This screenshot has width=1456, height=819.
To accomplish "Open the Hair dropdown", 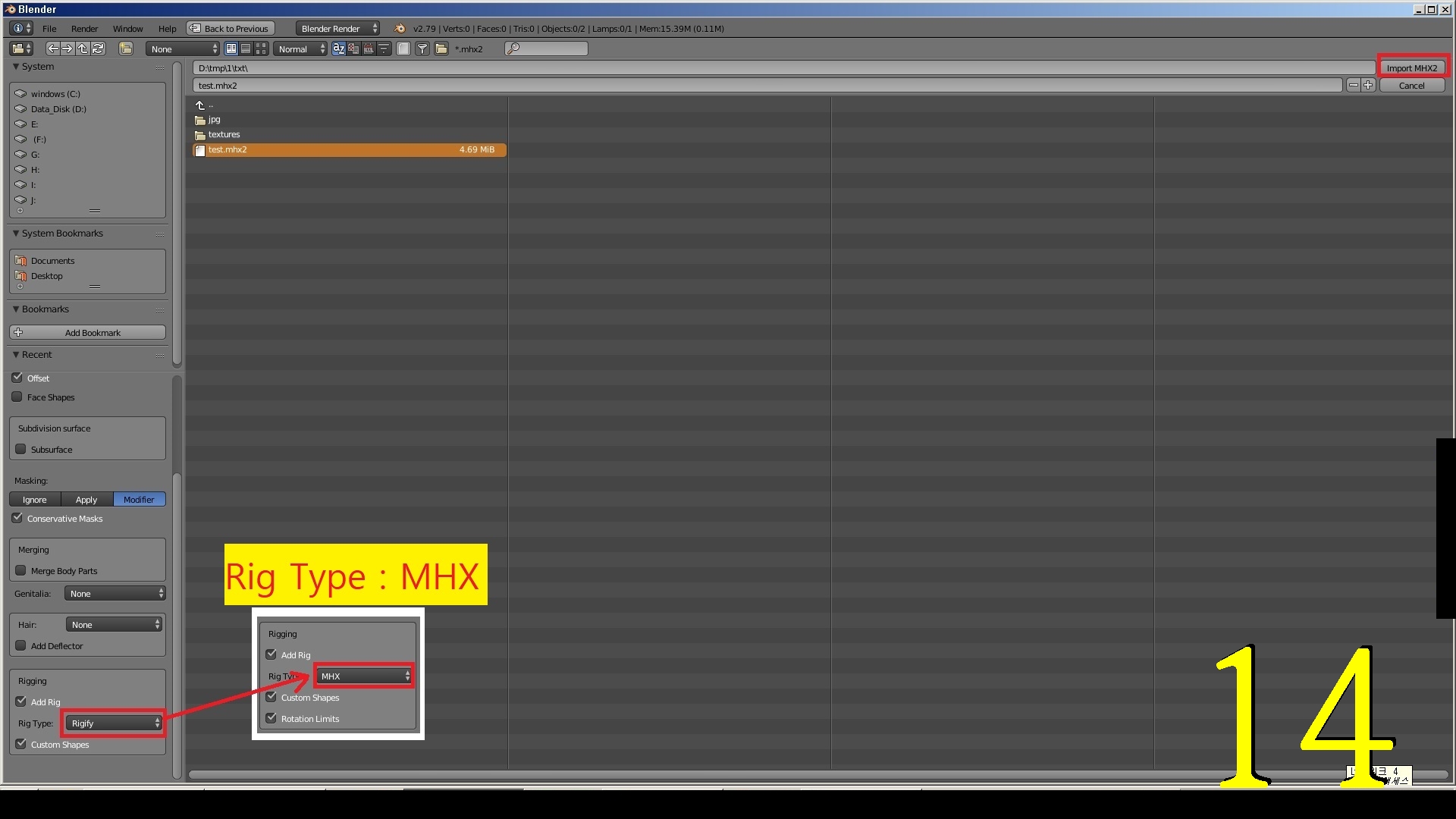I will tap(114, 625).
